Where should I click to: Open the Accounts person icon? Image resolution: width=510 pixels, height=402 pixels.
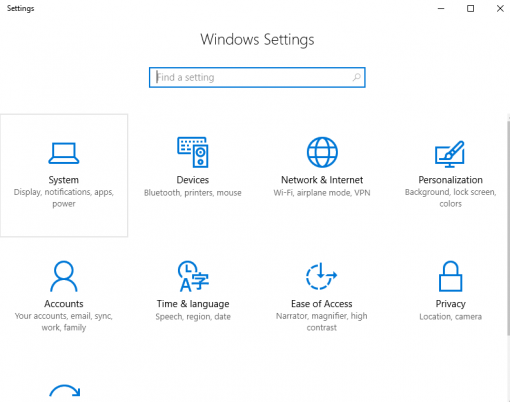pyautogui.click(x=64, y=276)
